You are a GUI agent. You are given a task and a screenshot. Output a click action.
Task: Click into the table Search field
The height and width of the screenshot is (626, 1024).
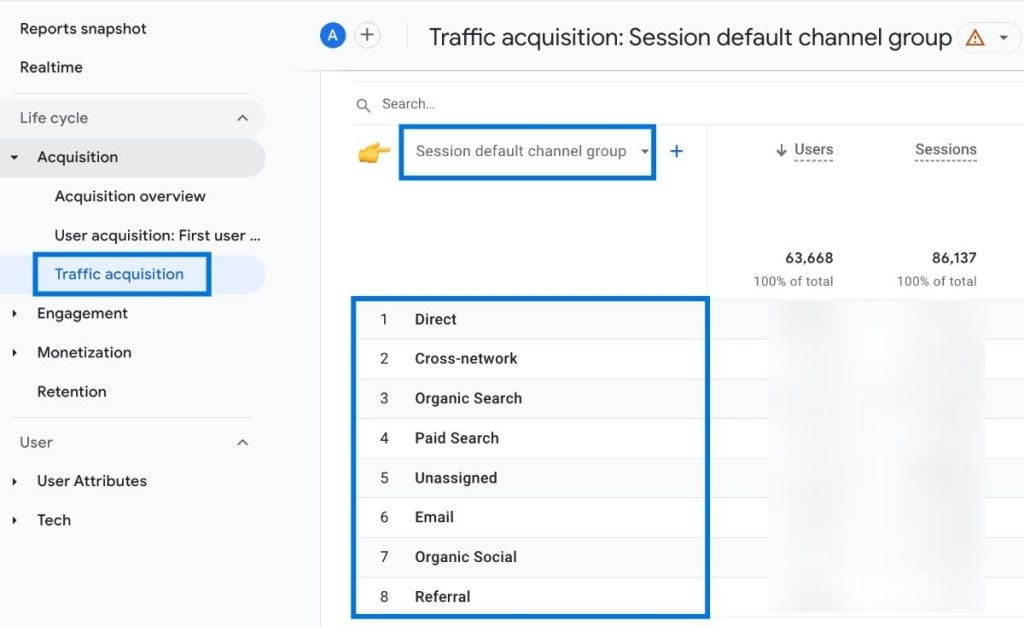500,104
